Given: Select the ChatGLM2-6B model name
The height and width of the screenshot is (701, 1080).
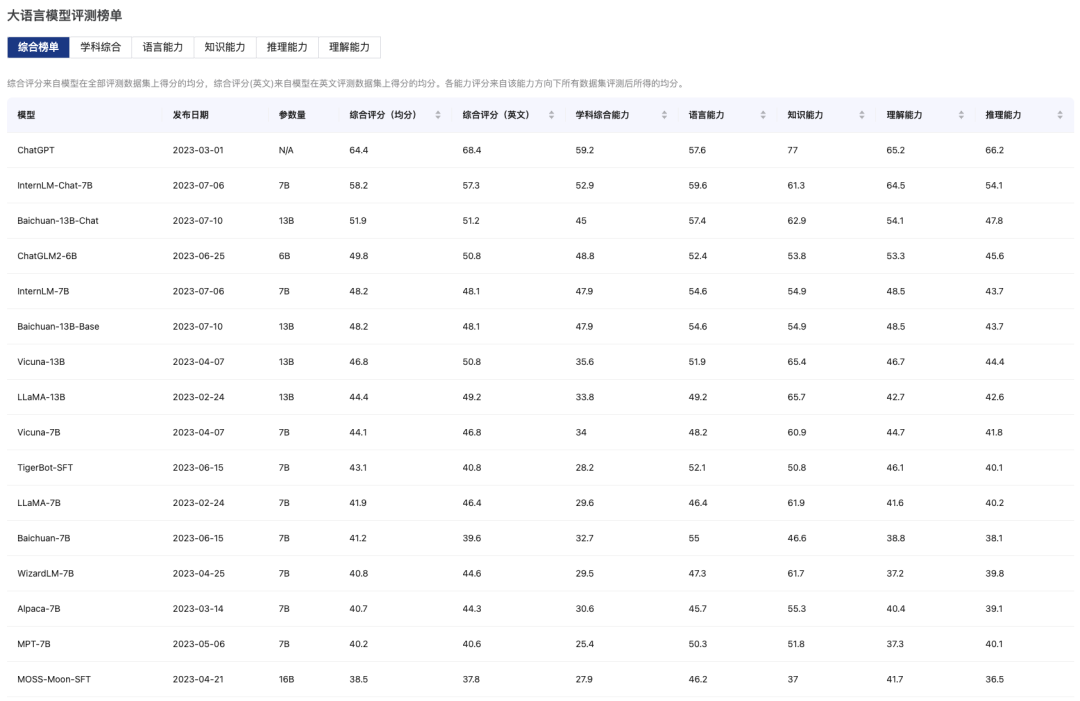Looking at the screenshot, I should pos(47,255).
